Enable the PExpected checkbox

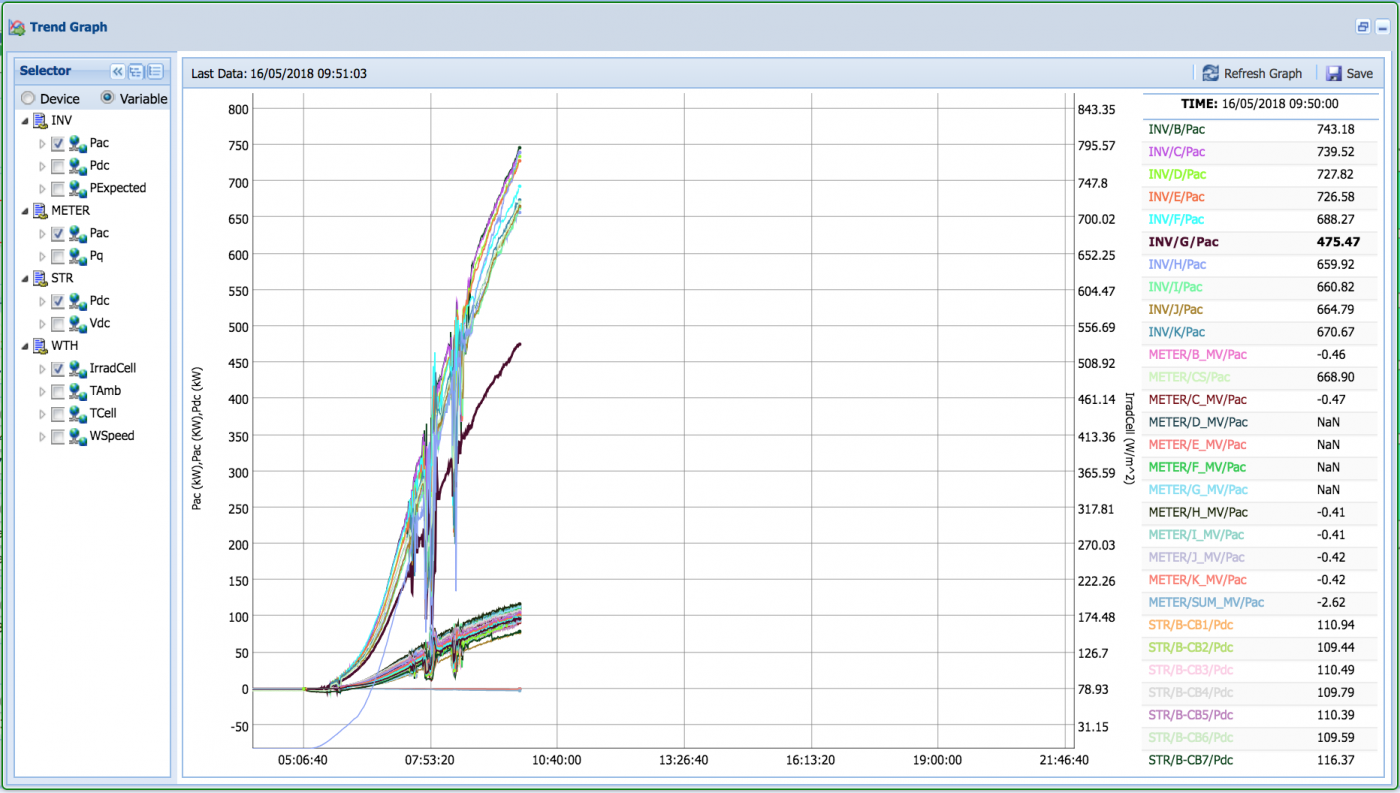58,189
